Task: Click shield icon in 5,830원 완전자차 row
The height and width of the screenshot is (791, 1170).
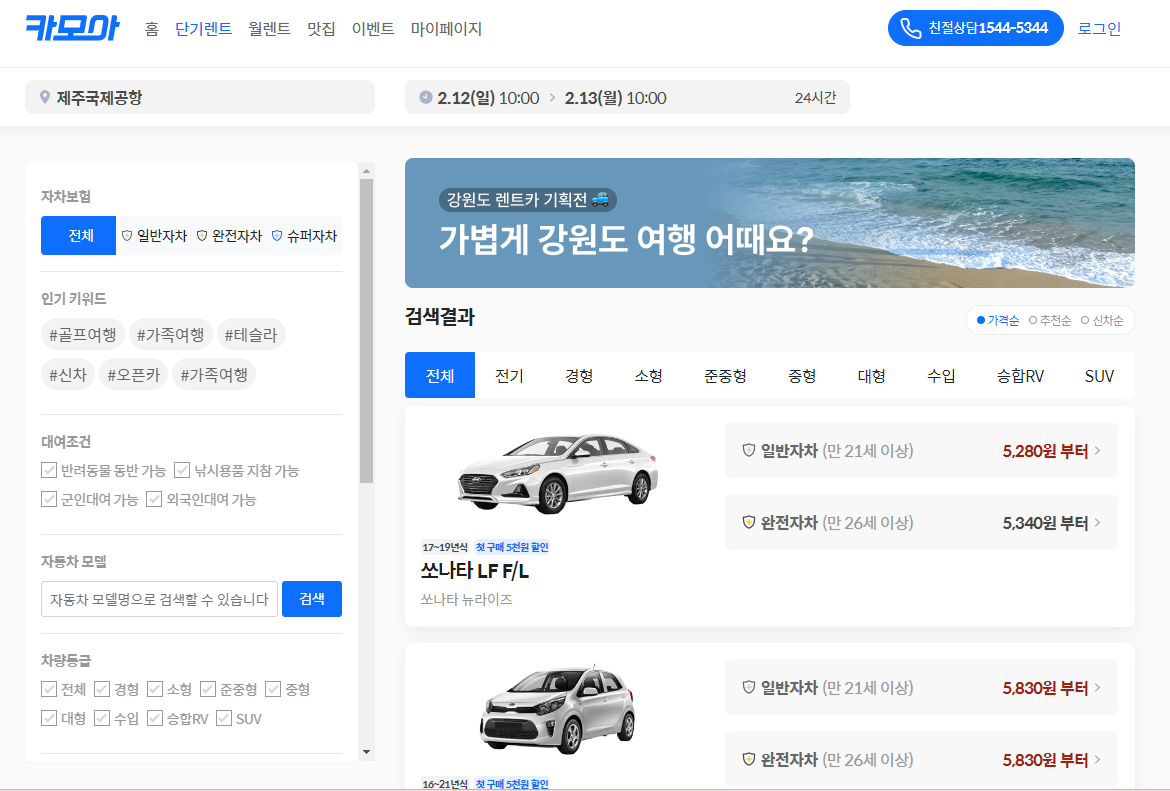Action: click(748, 759)
